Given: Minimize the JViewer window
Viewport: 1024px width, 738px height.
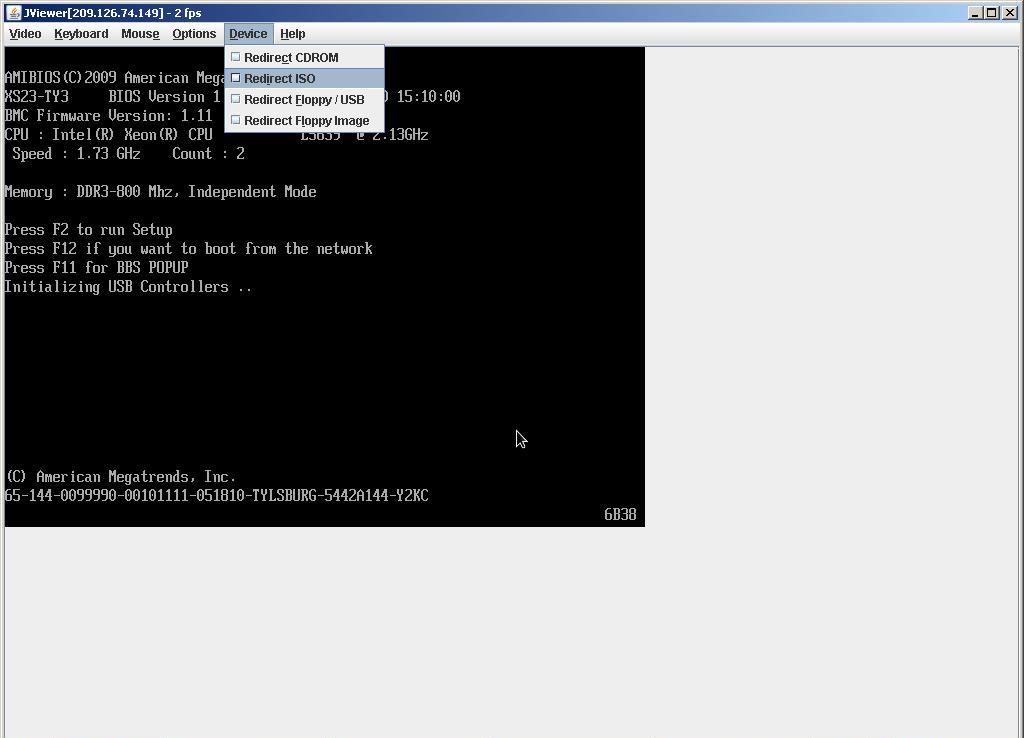Looking at the screenshot, I should pyautogui.click(x=975, y=13).
